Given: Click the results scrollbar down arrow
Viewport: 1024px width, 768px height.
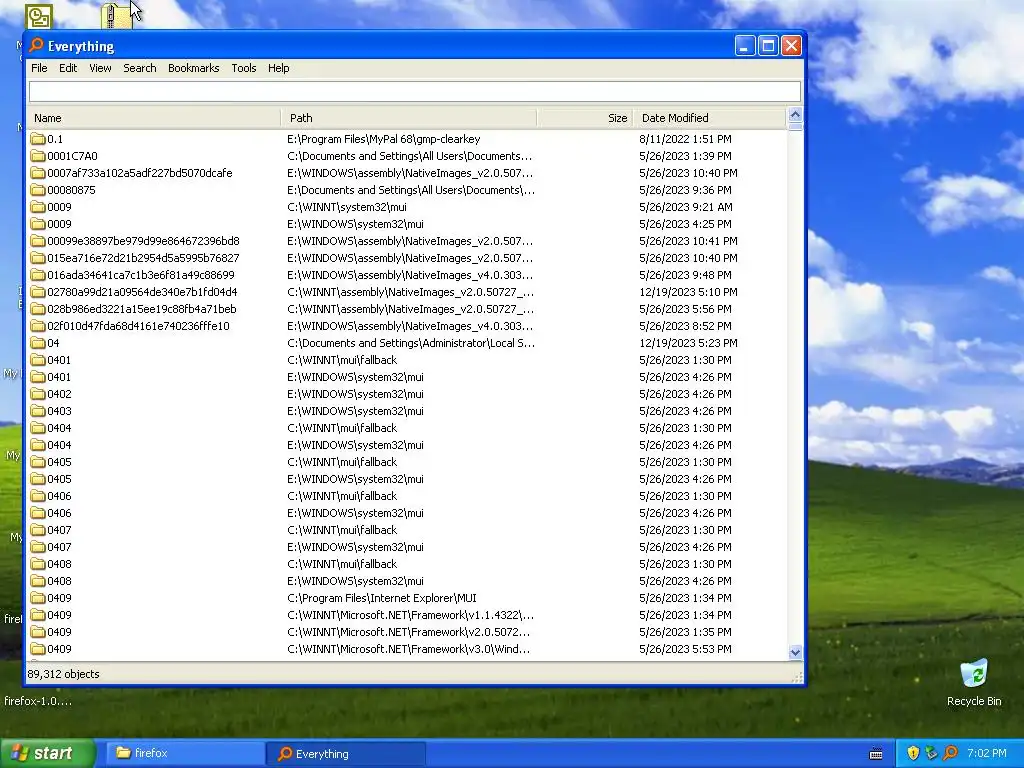Looking at the screenshot, I should [795, 652].
